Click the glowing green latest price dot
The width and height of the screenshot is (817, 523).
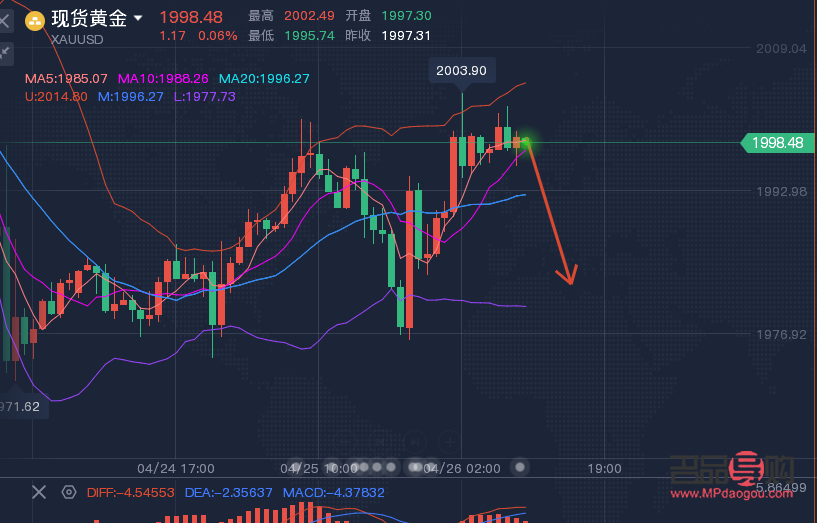[526, 143]
